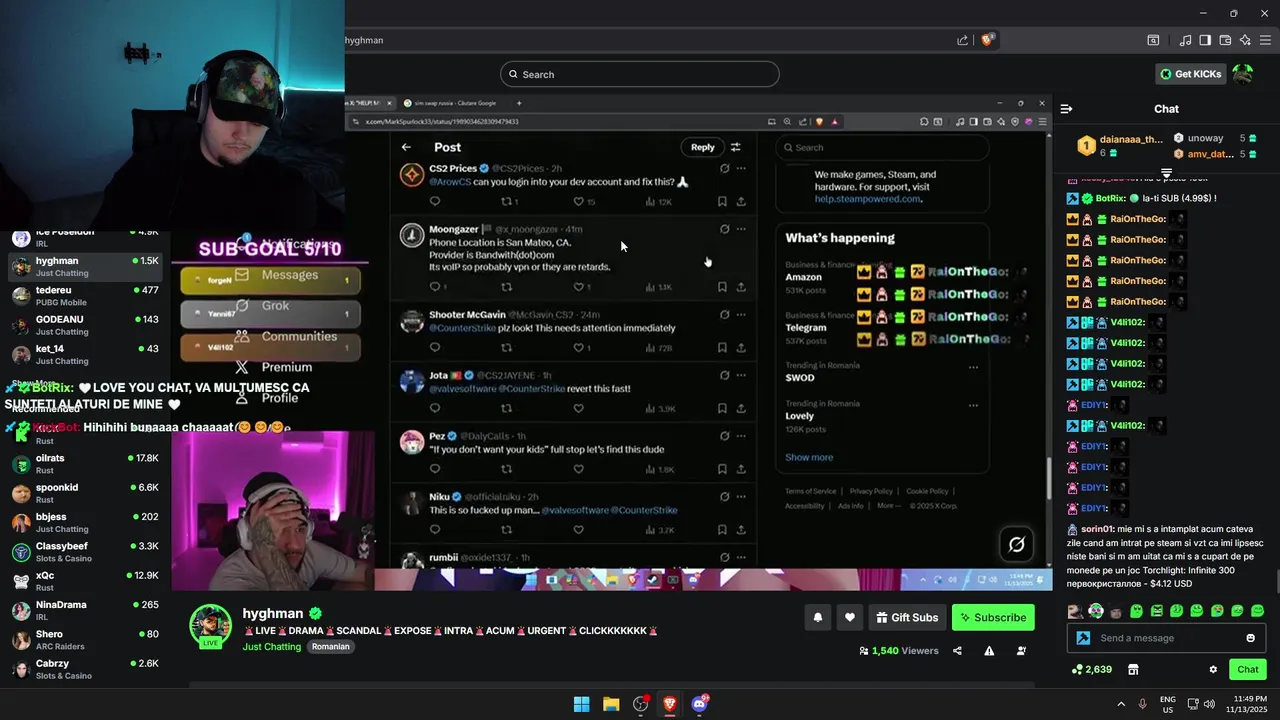
Task: Click BotRix username in chat panel
Action: (1112, 198)
